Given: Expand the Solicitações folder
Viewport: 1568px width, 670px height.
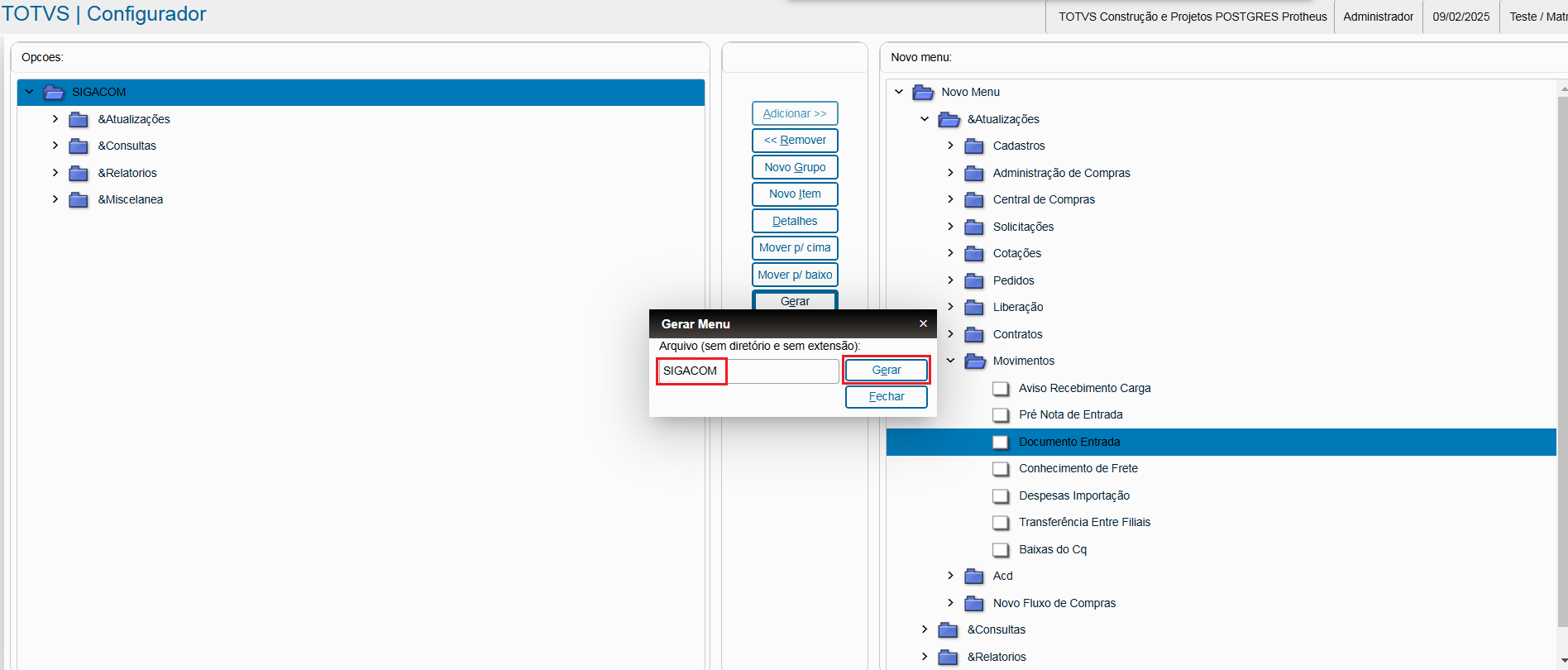Looking at the screenshot, I should 951,227.
